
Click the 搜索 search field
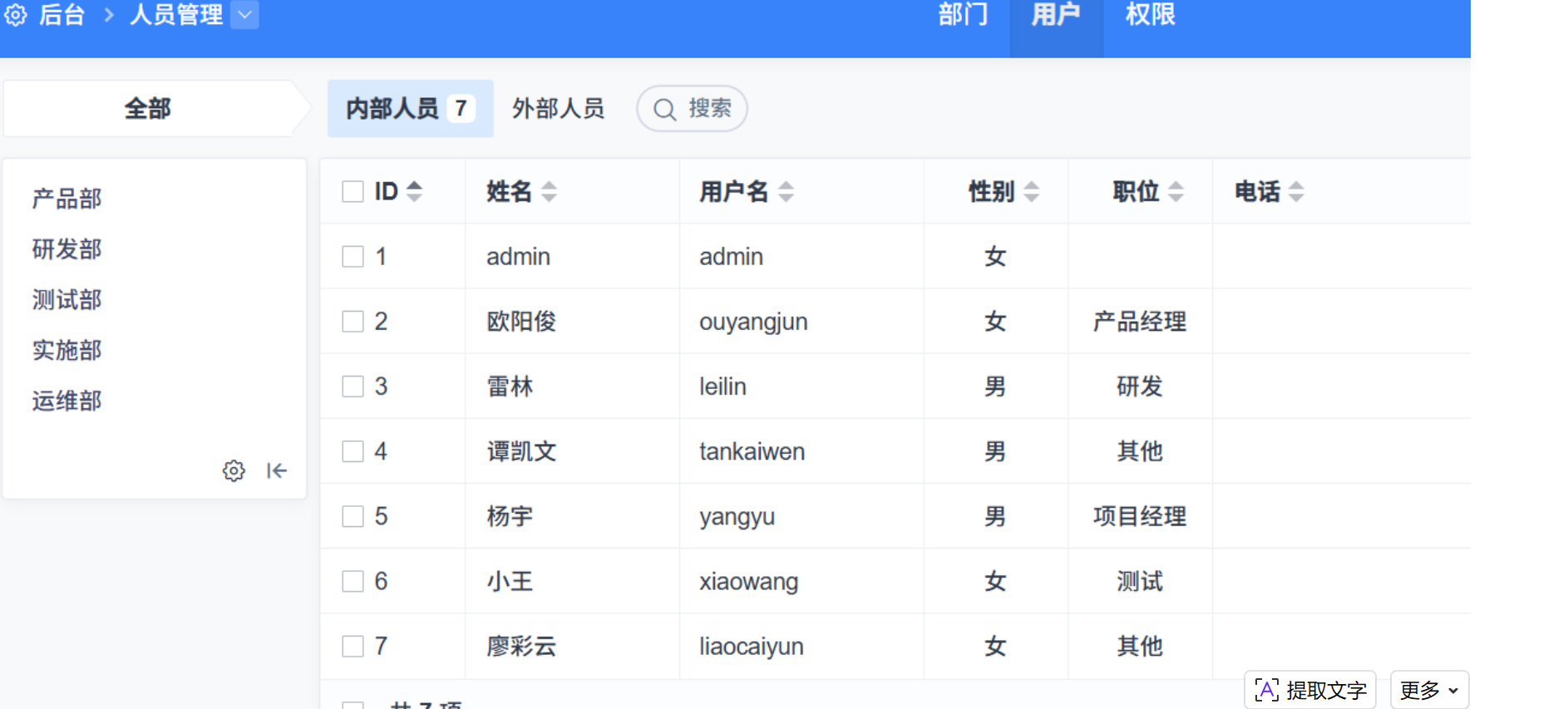(692, 108)
